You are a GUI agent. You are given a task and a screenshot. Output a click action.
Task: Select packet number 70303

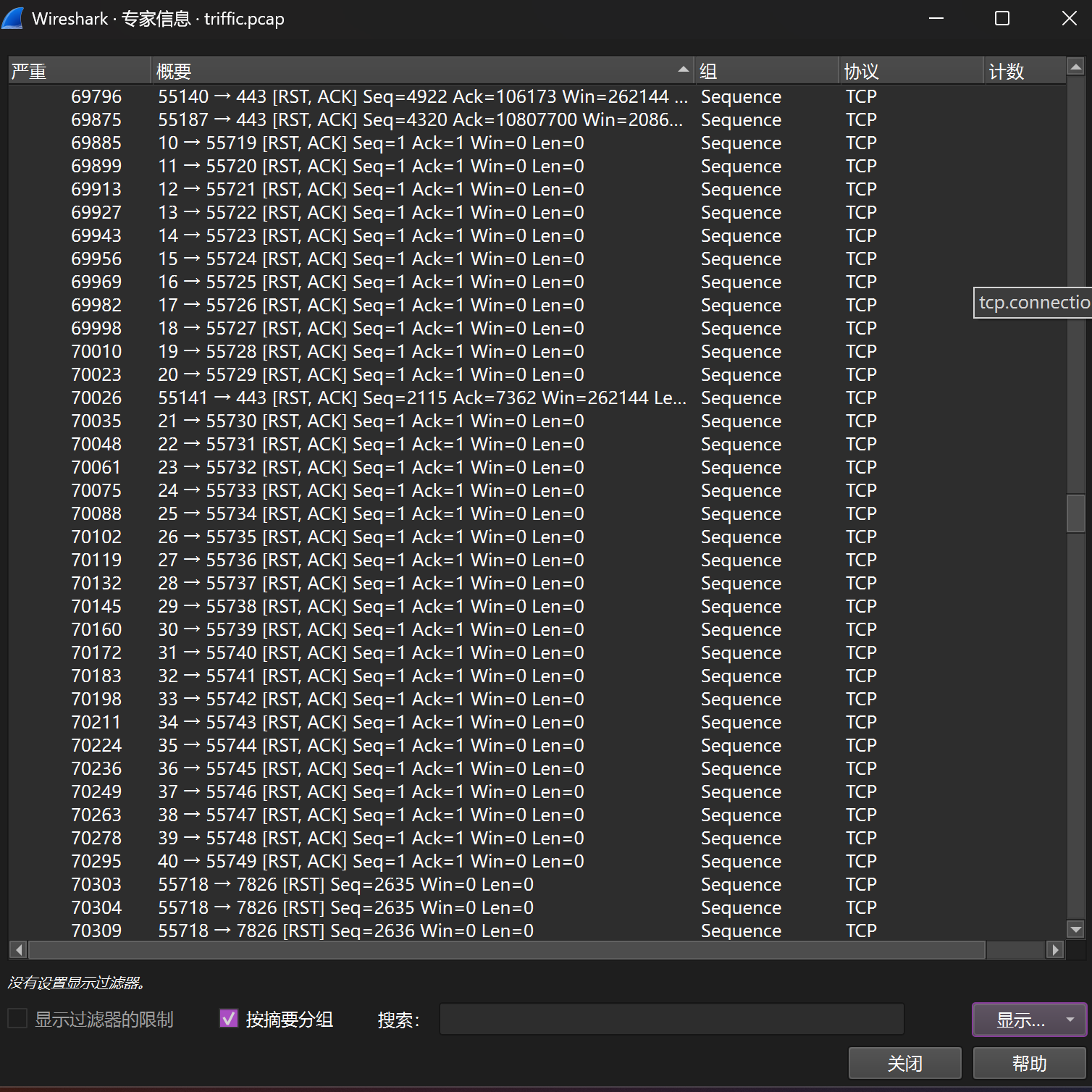pos(96,884)
